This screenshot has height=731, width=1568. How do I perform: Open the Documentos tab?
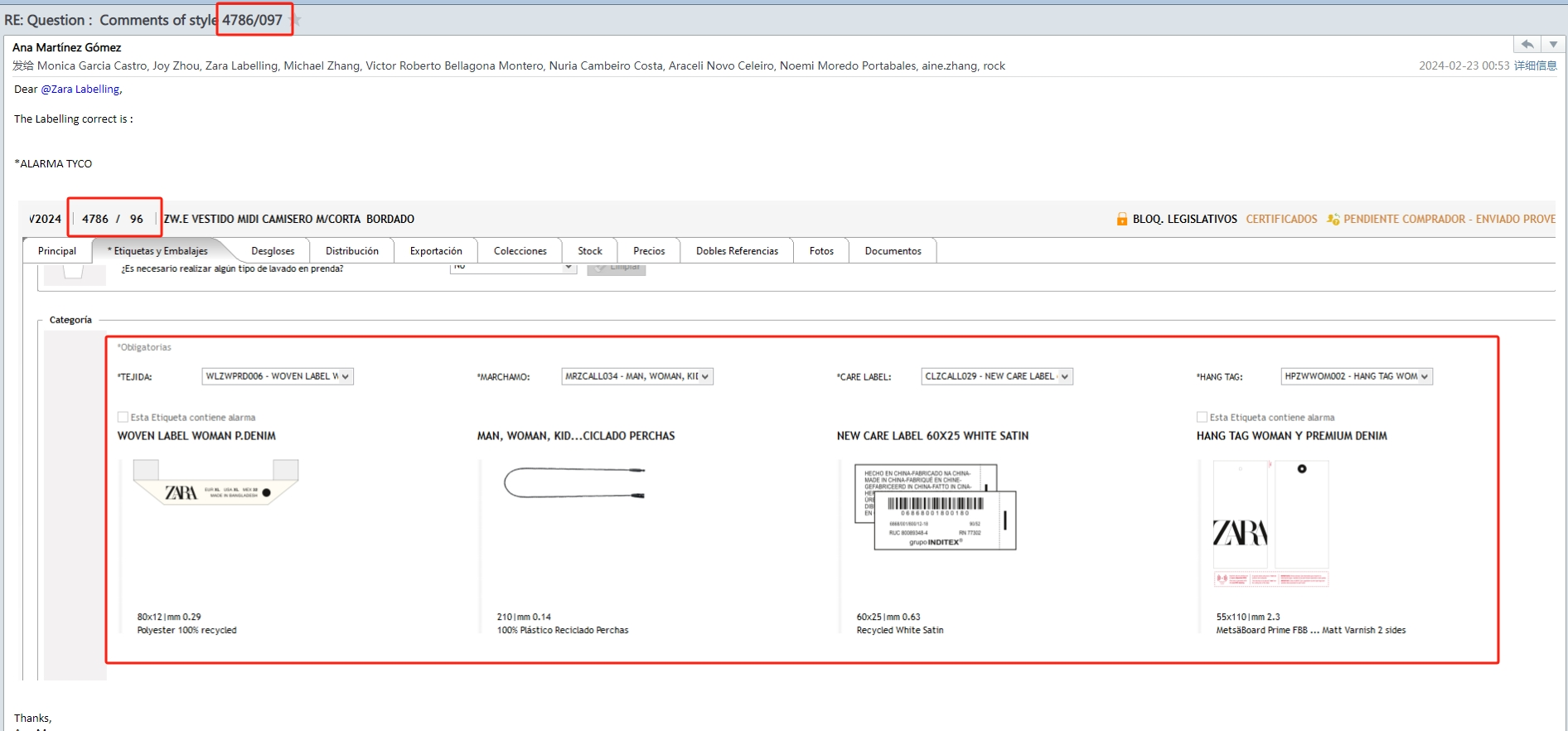[x=893, y=251]
